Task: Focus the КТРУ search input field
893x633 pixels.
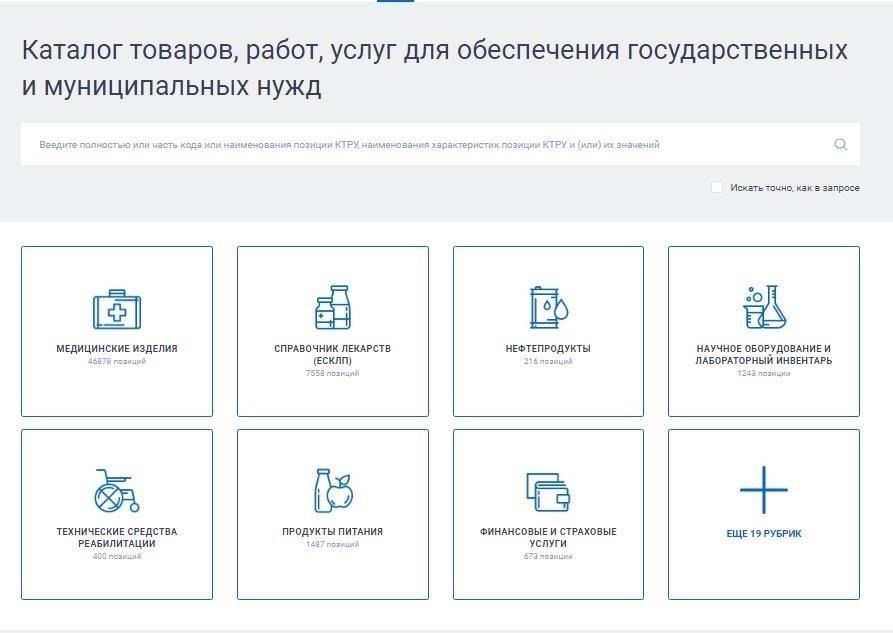Action: pos(440,144)
